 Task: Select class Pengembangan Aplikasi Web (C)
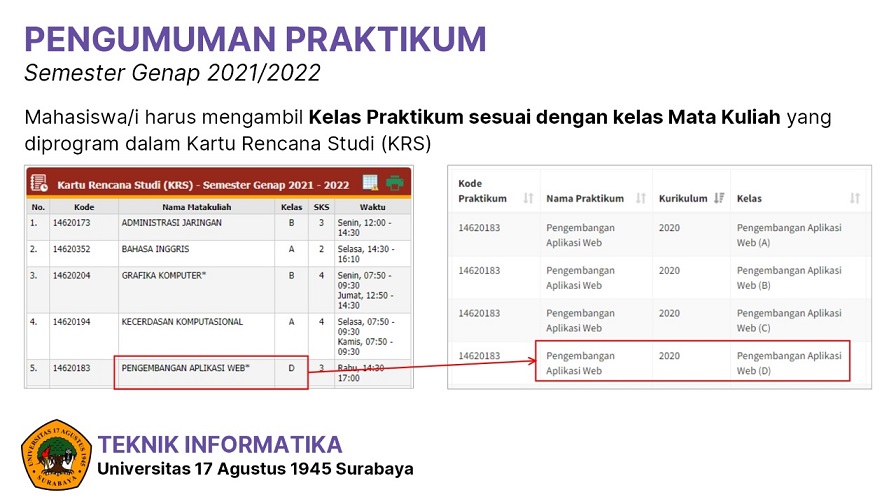(789, 321)
